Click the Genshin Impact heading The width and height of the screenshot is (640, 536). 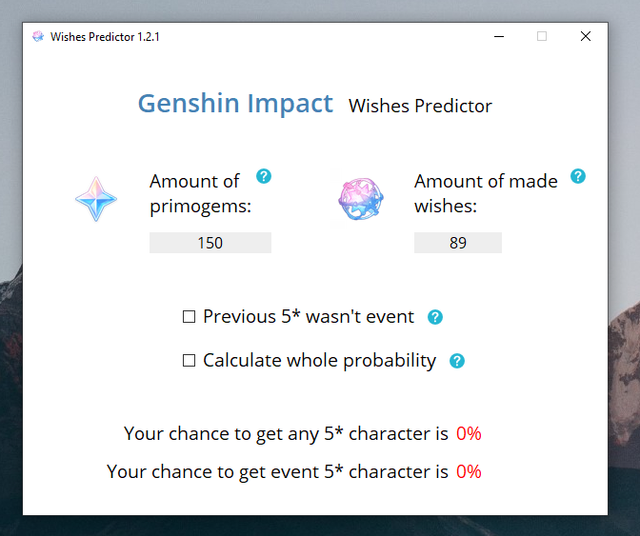click(235, 104)
